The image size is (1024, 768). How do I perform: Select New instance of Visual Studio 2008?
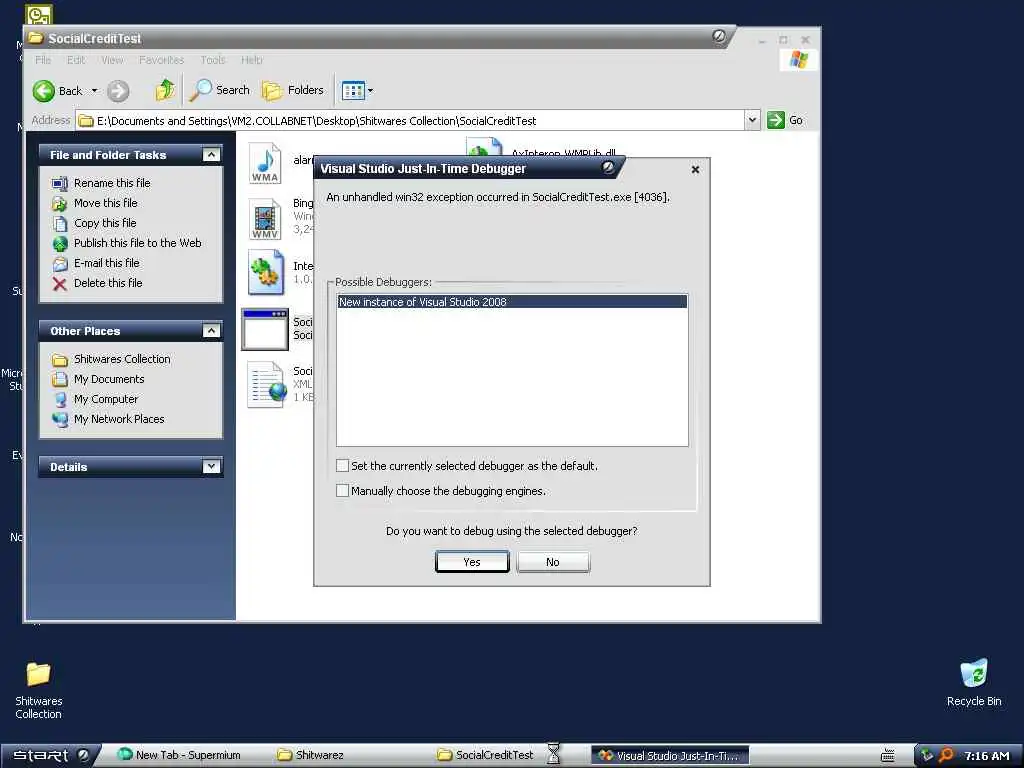512,302
